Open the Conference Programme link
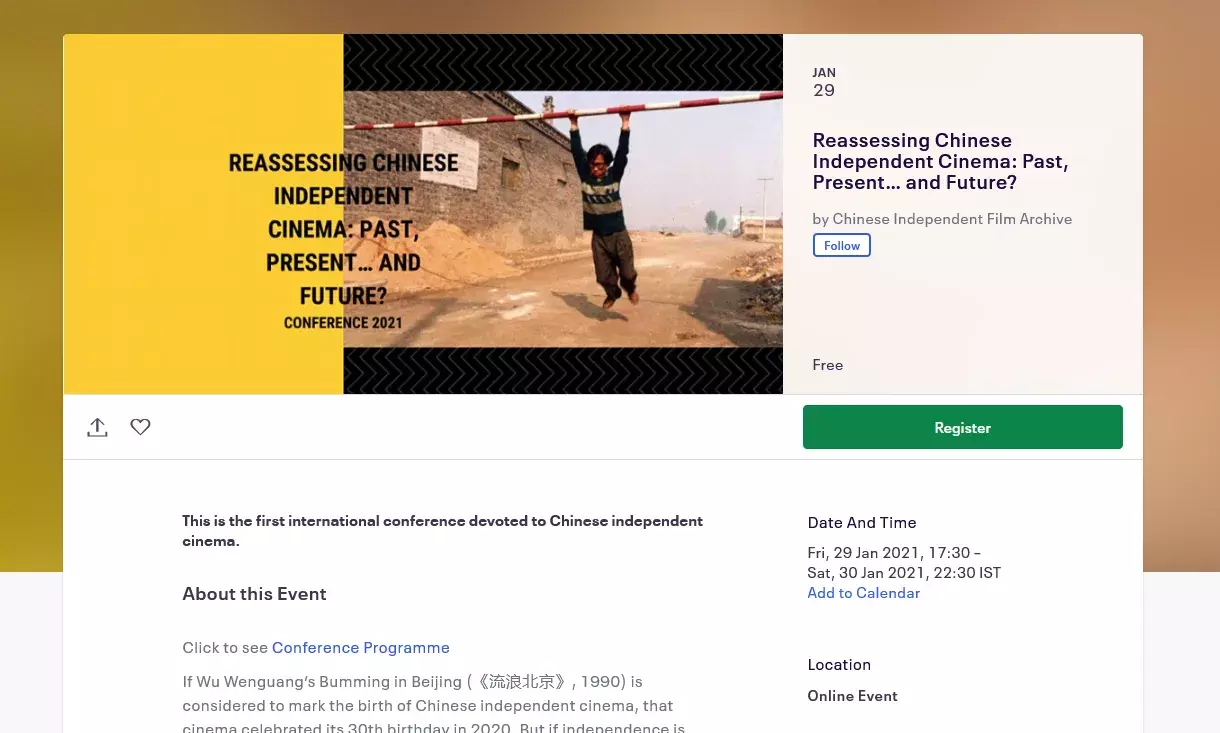This screenshot has width=1220, height=733. tap(360, 647)
